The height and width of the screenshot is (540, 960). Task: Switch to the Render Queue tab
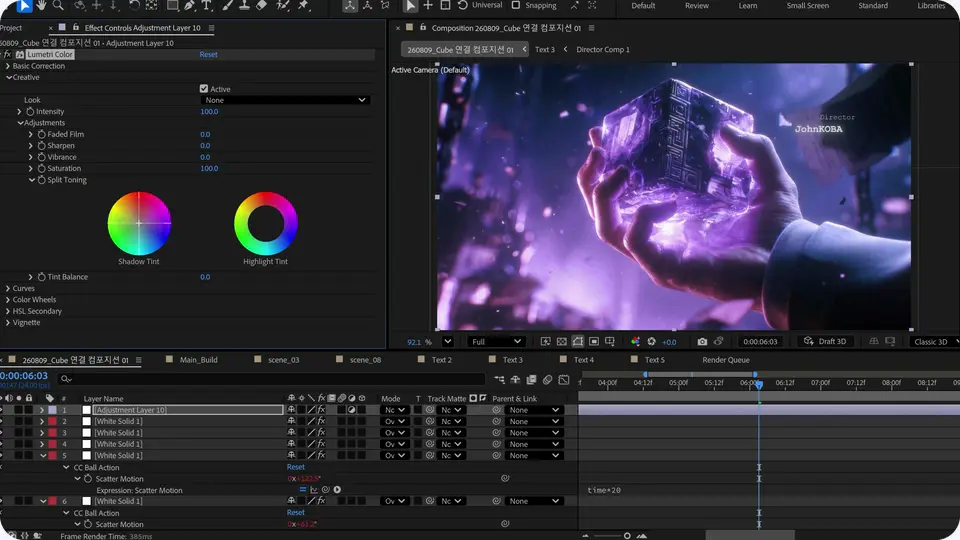(x=726, y=360)
